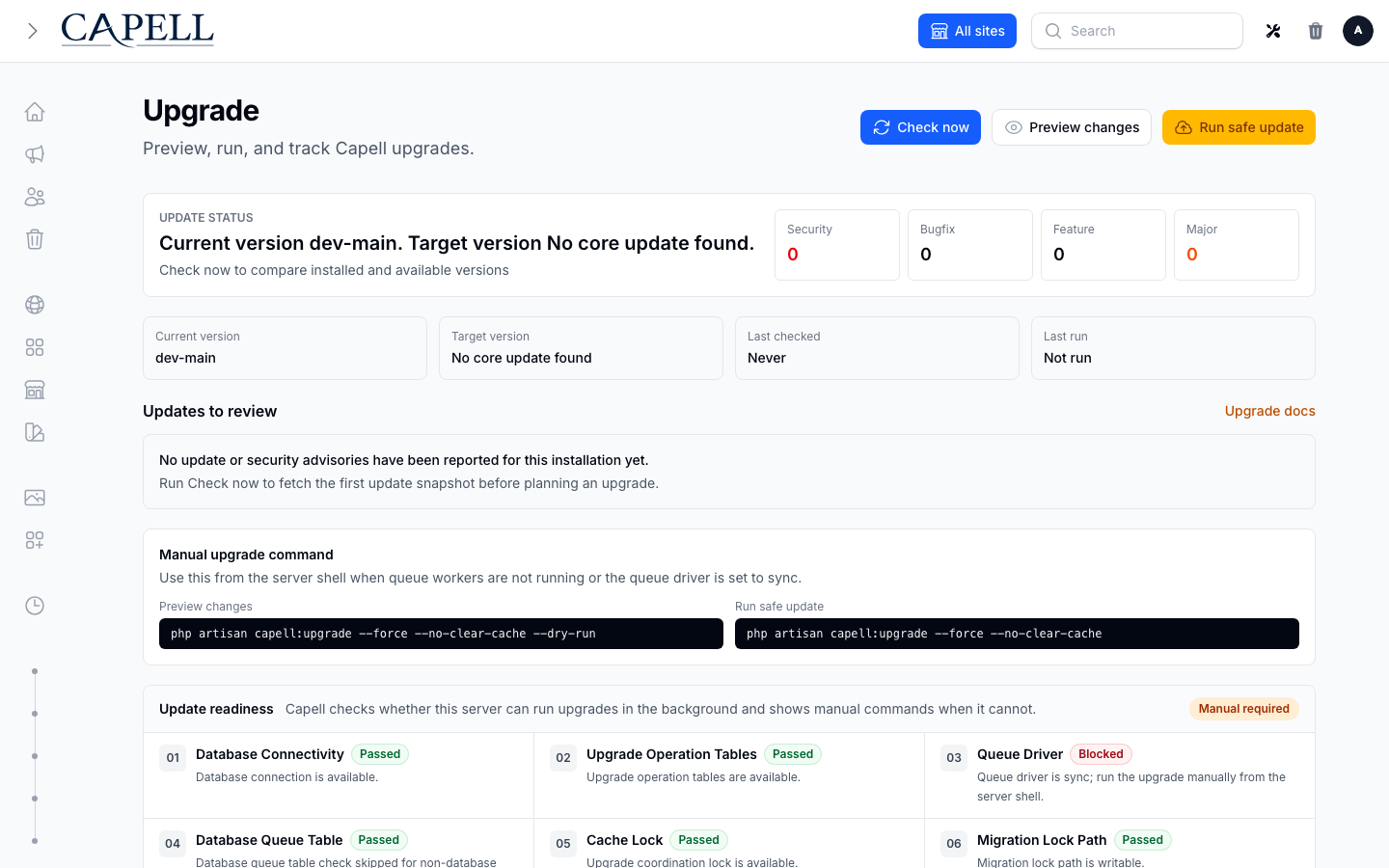
Task: Open the All sites button
Action: 967,31
